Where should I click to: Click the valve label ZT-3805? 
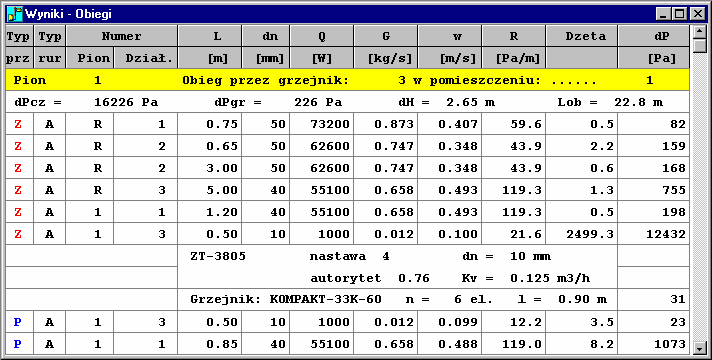tap(218, 256)
